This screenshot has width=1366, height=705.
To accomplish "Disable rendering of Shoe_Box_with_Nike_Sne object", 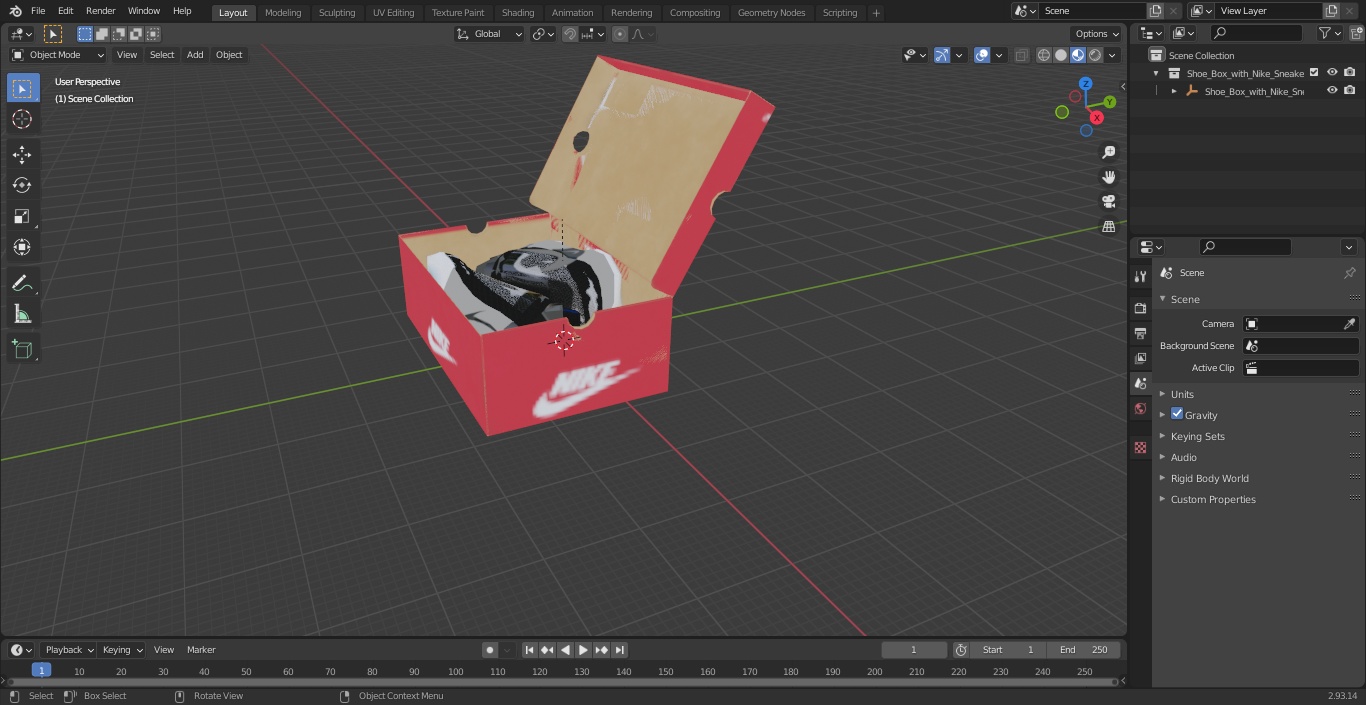I will (x=1350, y=91).
